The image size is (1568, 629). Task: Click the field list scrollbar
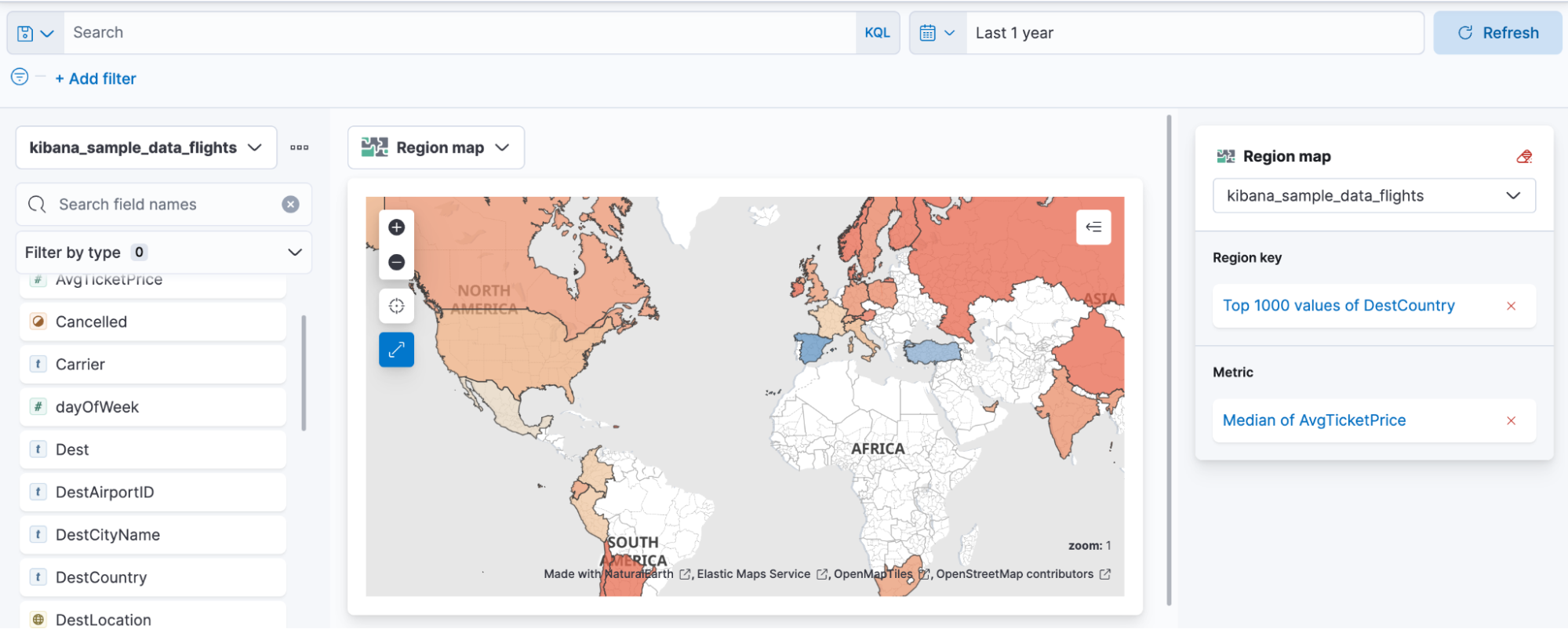[x=304, y=373]
